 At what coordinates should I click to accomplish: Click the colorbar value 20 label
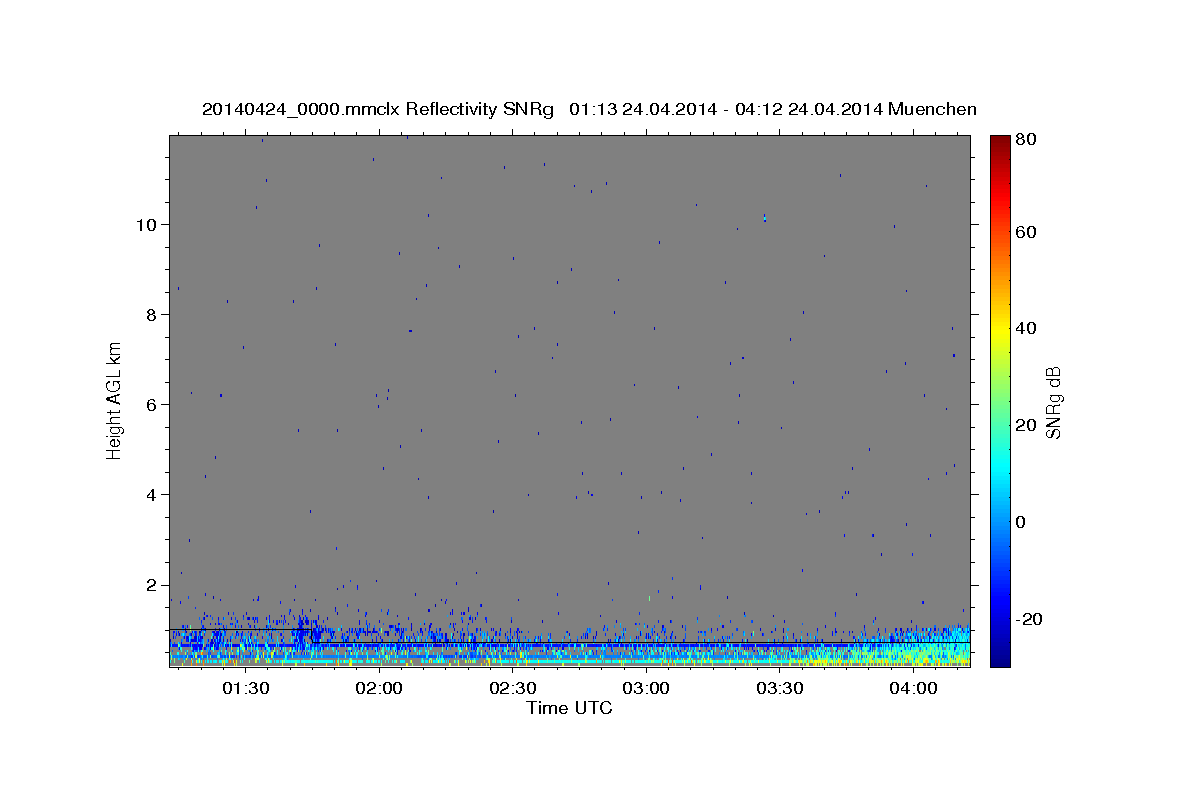coord(1025,425)
